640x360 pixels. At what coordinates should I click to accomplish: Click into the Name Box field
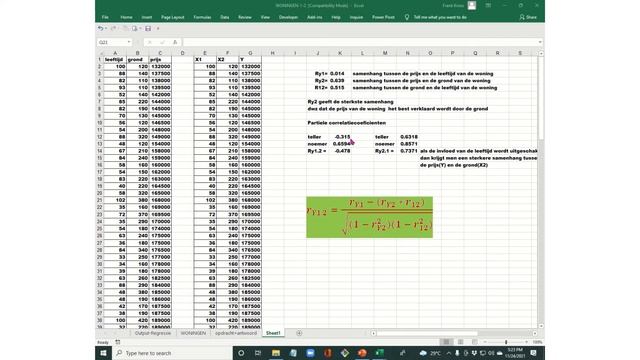(111, 42)
